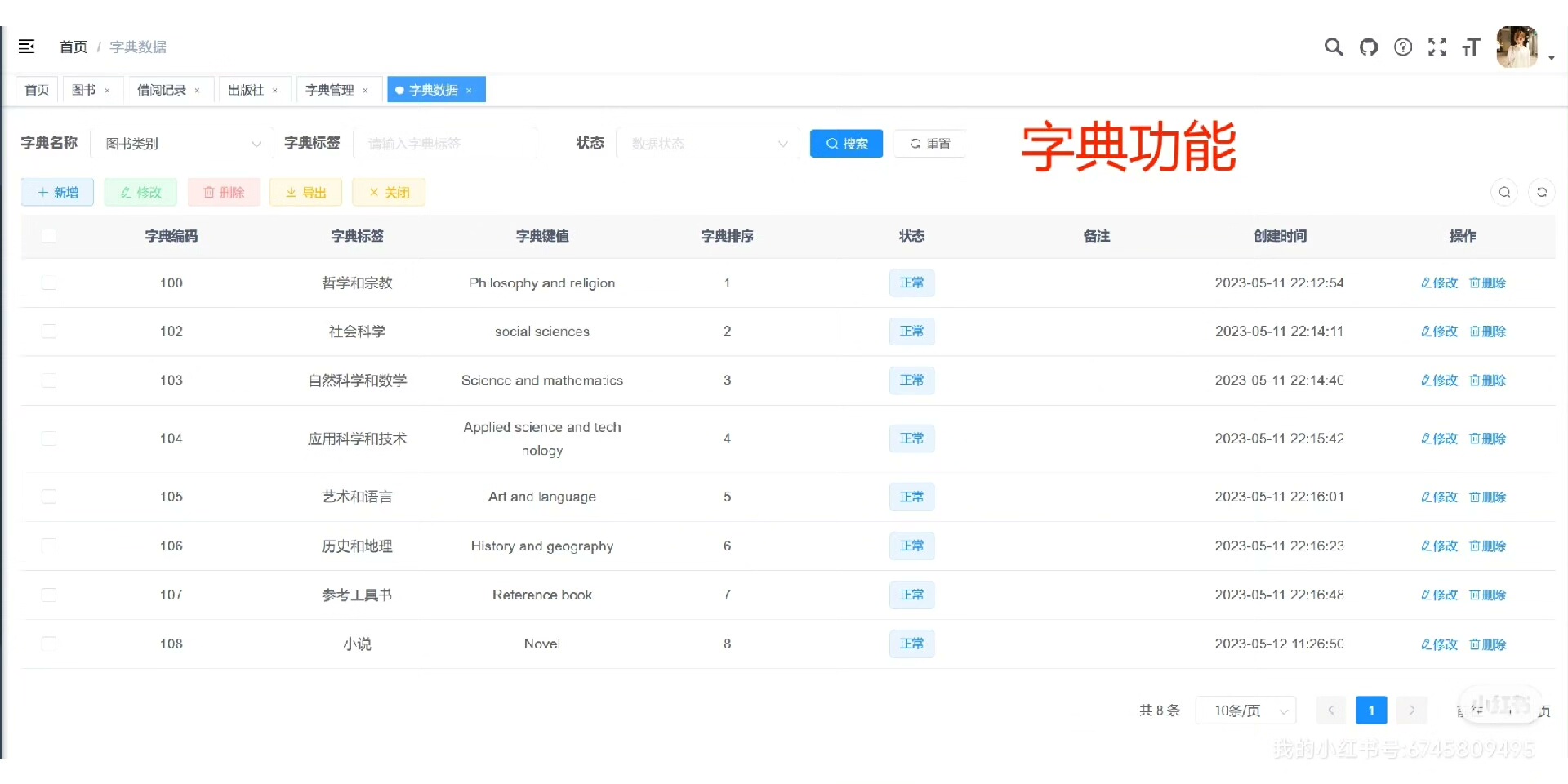Click the 新增 add button
Screen dimensions: 1568x784
(57, 193)
